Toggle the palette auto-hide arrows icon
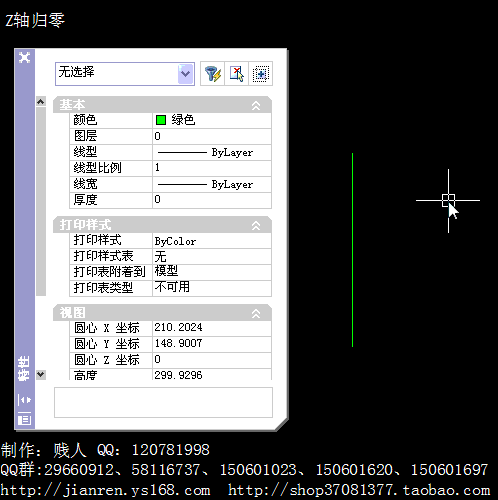This screenshot has height=500, width=498. click(x=24, y=399)
